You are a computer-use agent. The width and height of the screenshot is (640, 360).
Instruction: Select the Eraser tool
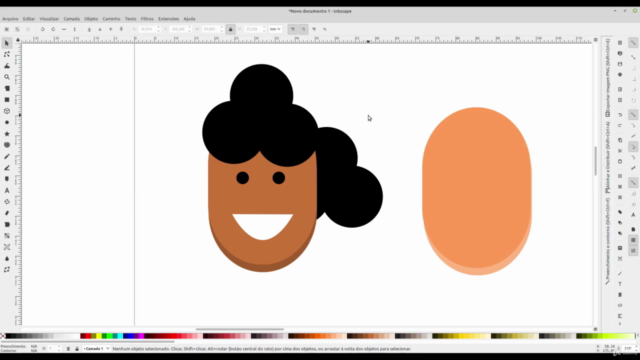7,213
